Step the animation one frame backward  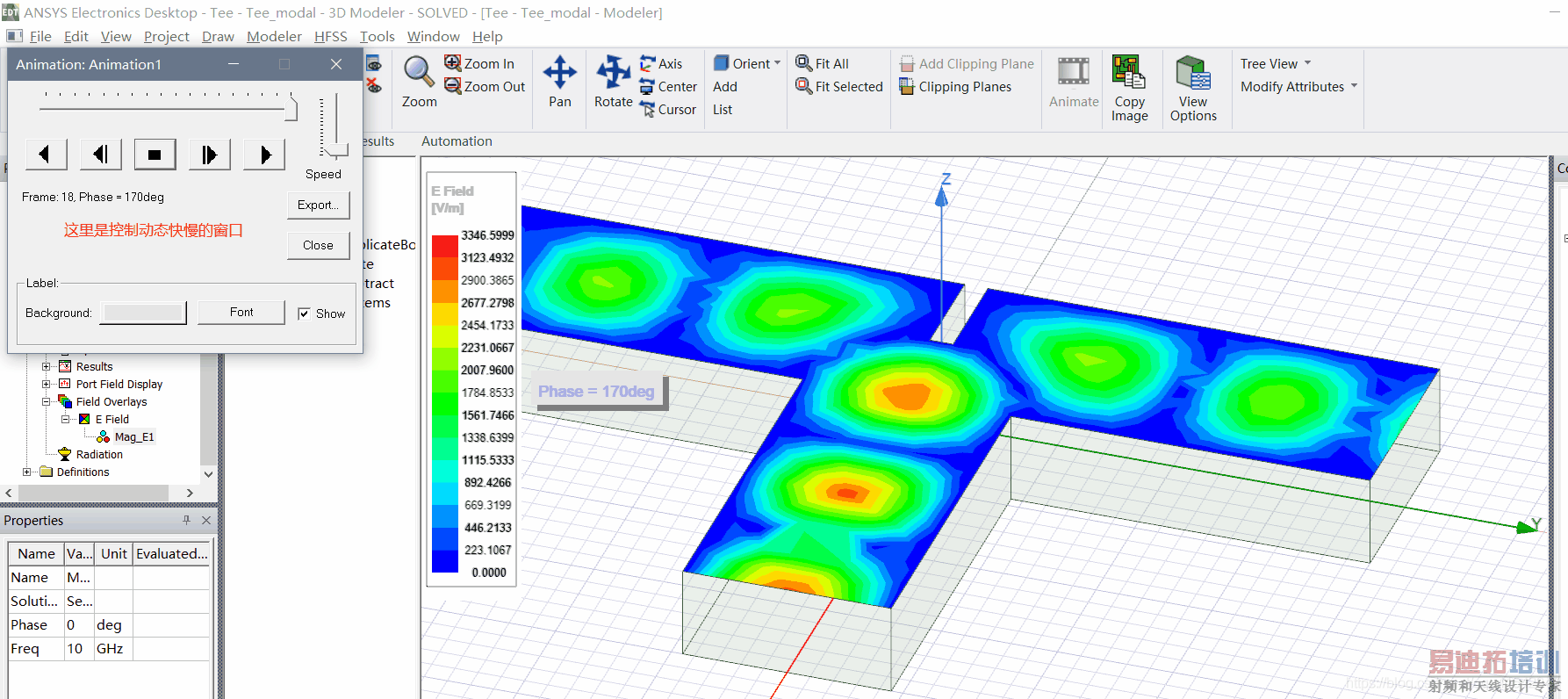[x=100, y=155]
